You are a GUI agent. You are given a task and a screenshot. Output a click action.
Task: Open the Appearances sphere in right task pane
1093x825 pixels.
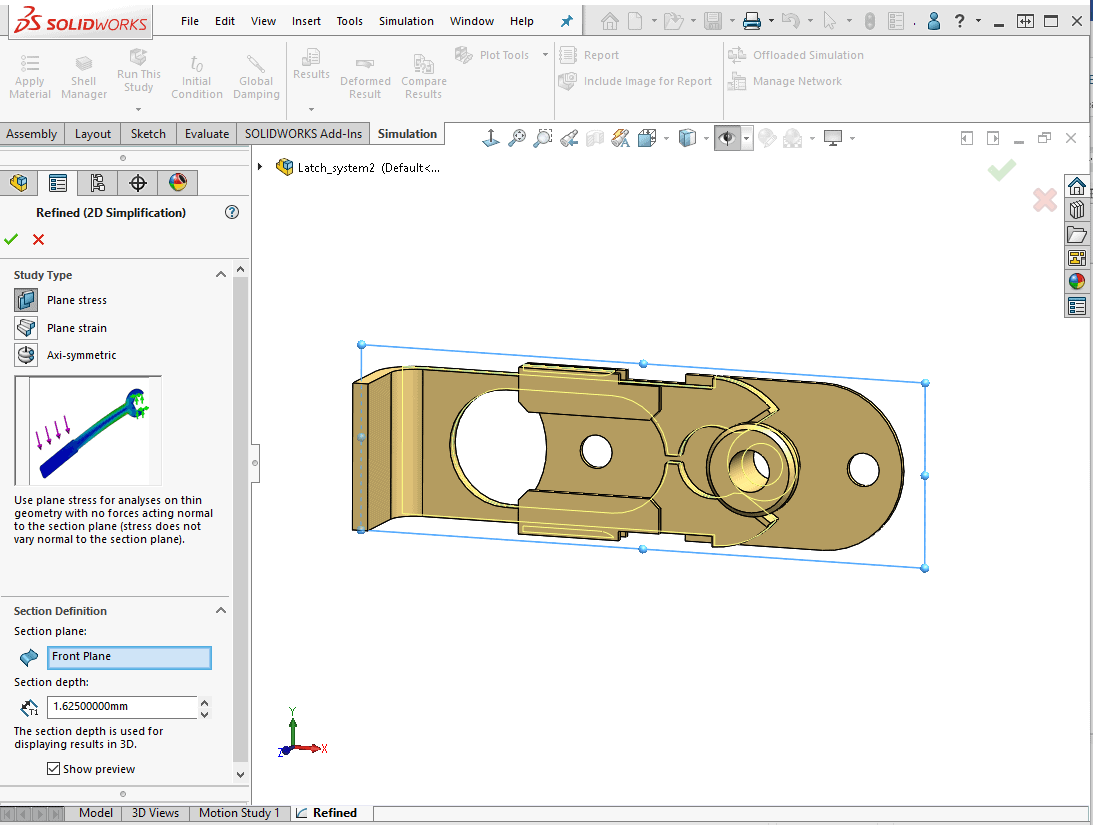[x=1076, y=281]
